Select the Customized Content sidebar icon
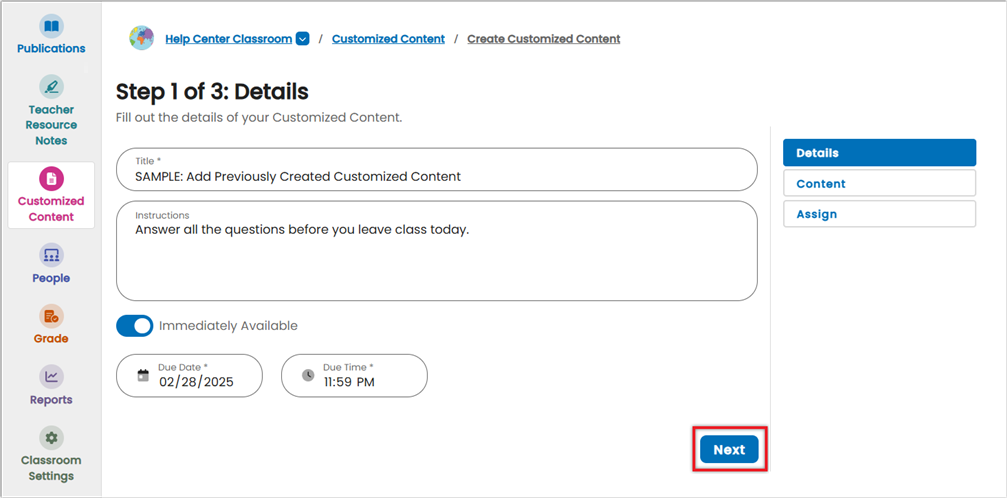Viewport: 1008px width, 499px height. pos(51,178)
